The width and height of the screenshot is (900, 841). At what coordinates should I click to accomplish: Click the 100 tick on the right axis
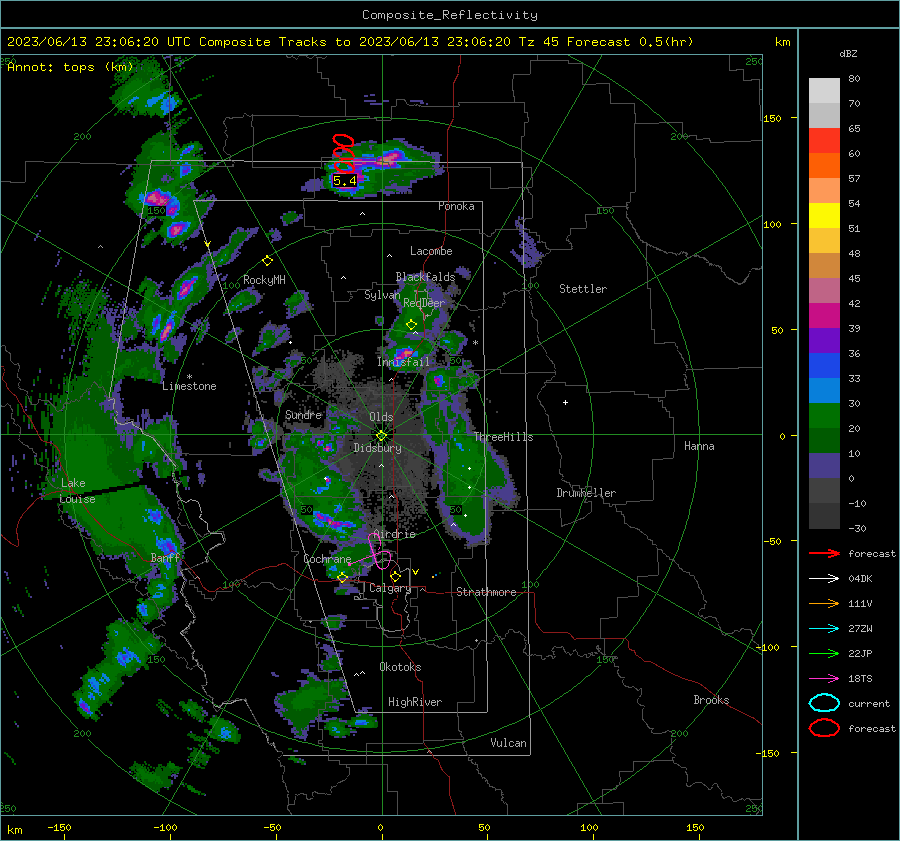coord(772,224)
